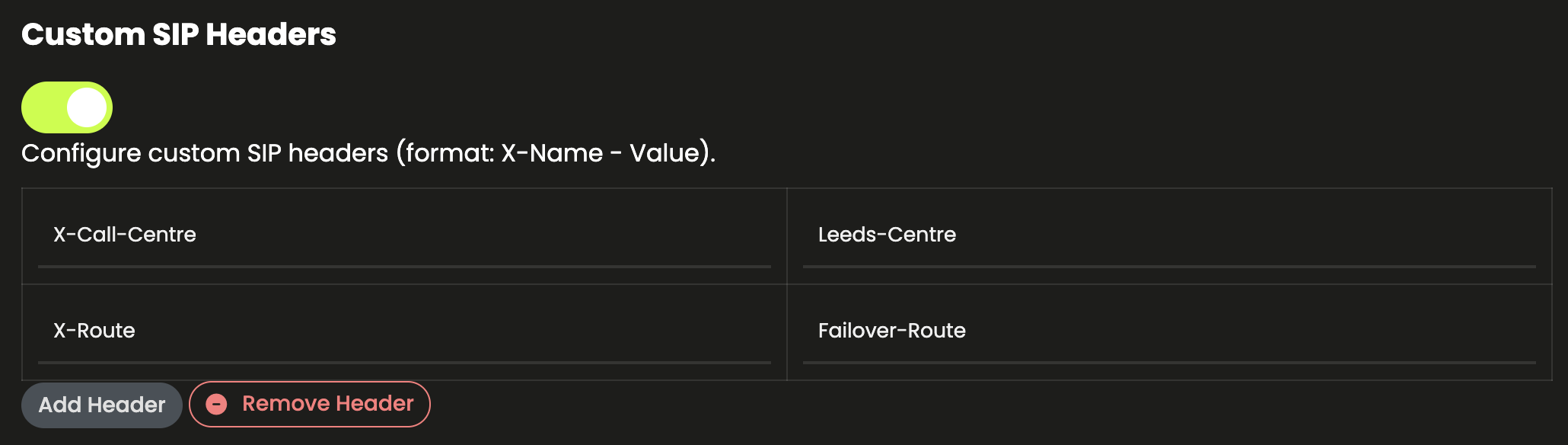The image size is (1568, 445).
Task: Click the red Remove Header label text
Action: click(328, 403)
